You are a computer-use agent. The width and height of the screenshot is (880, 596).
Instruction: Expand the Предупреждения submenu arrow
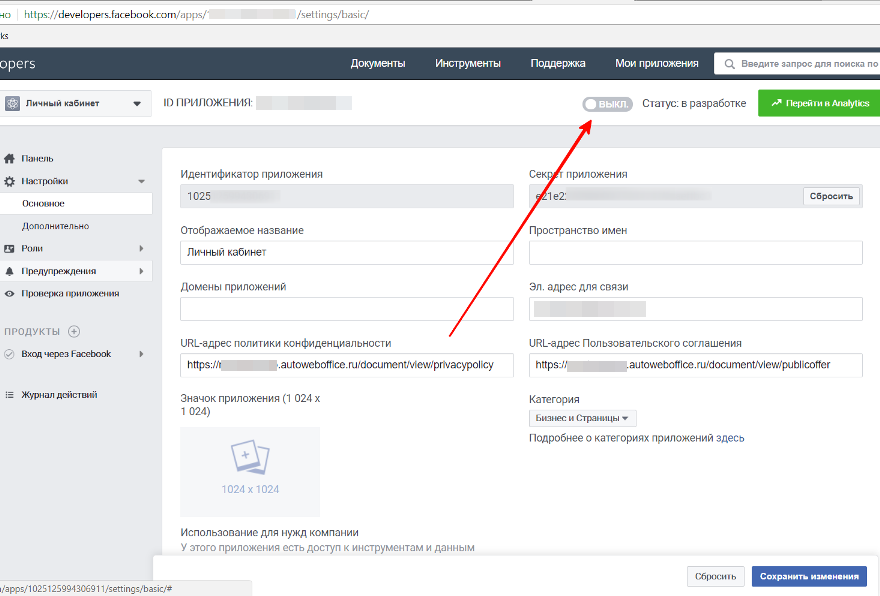[141, 271]
